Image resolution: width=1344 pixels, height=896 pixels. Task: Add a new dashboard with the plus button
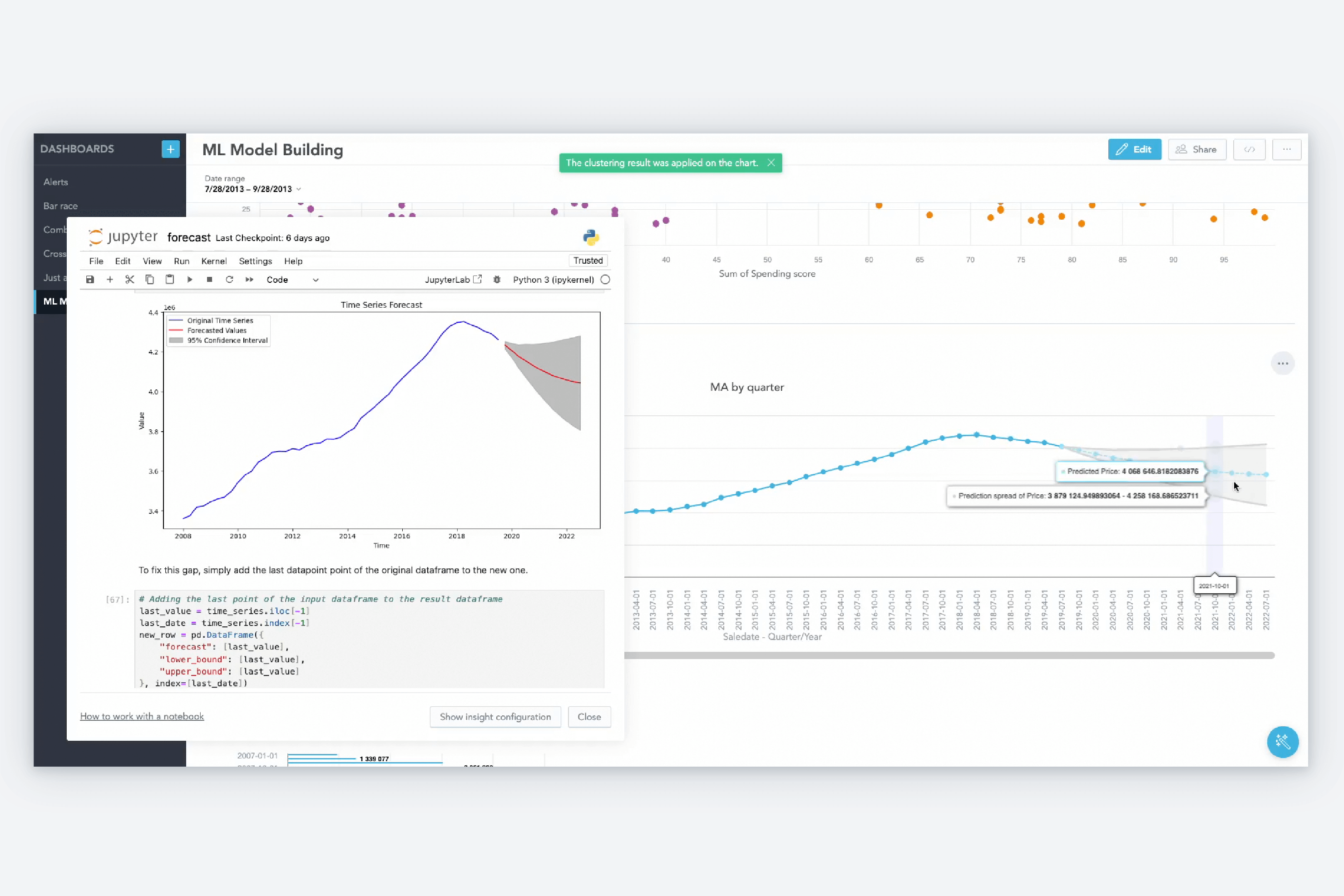tap(170, 149)
